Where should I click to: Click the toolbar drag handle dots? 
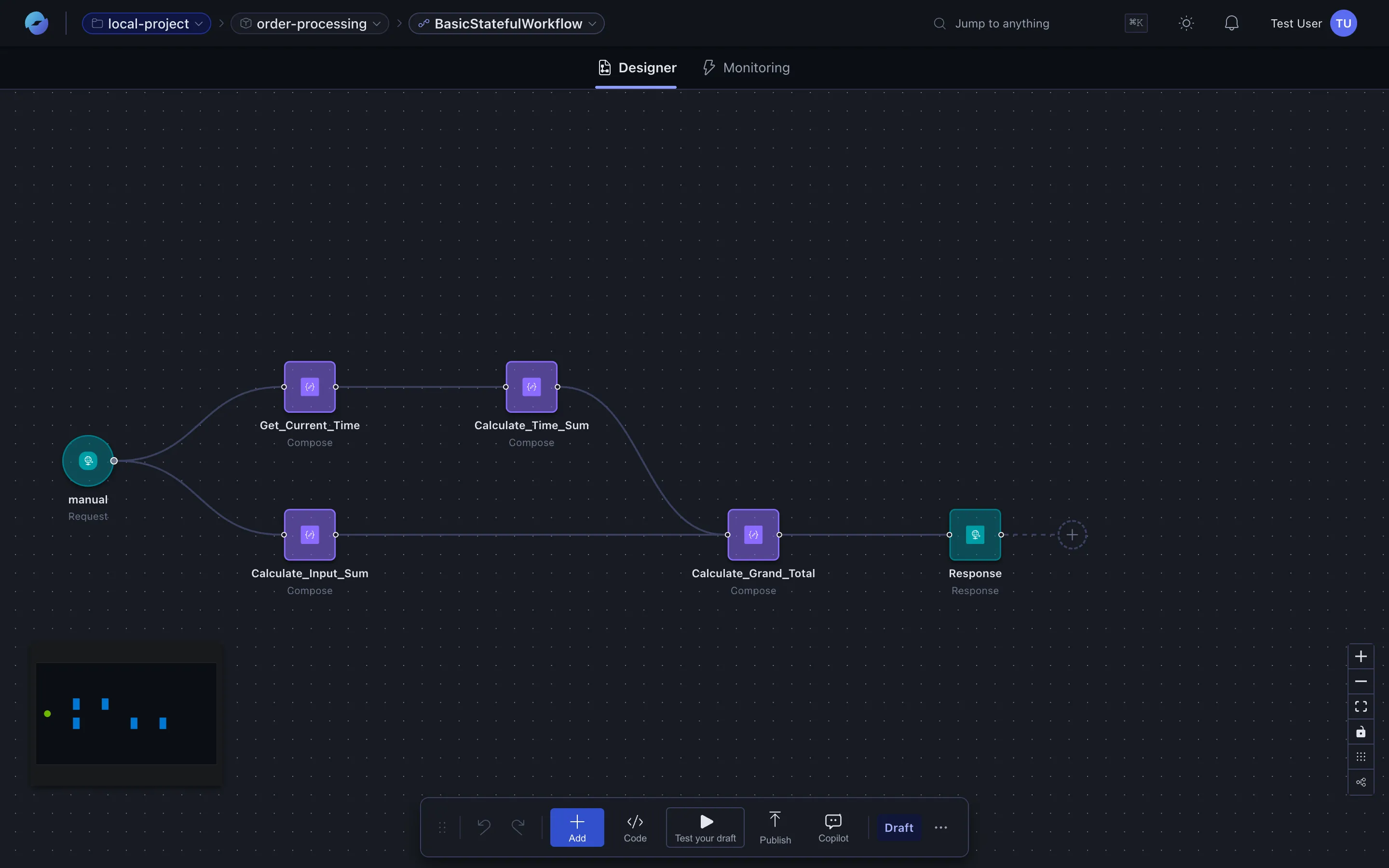pyautogui.click(x=442, y=827)
